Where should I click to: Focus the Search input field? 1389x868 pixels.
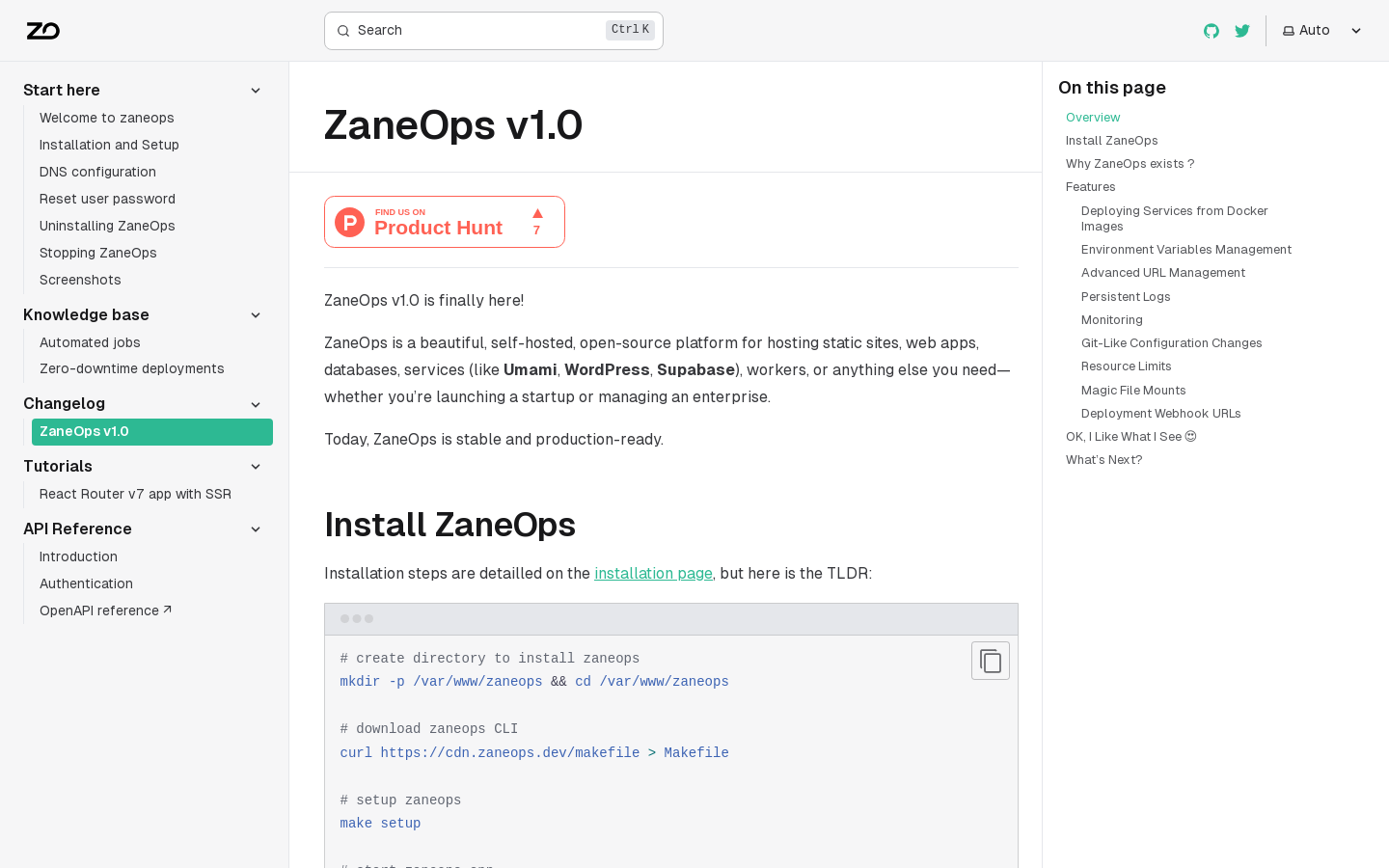494,31
